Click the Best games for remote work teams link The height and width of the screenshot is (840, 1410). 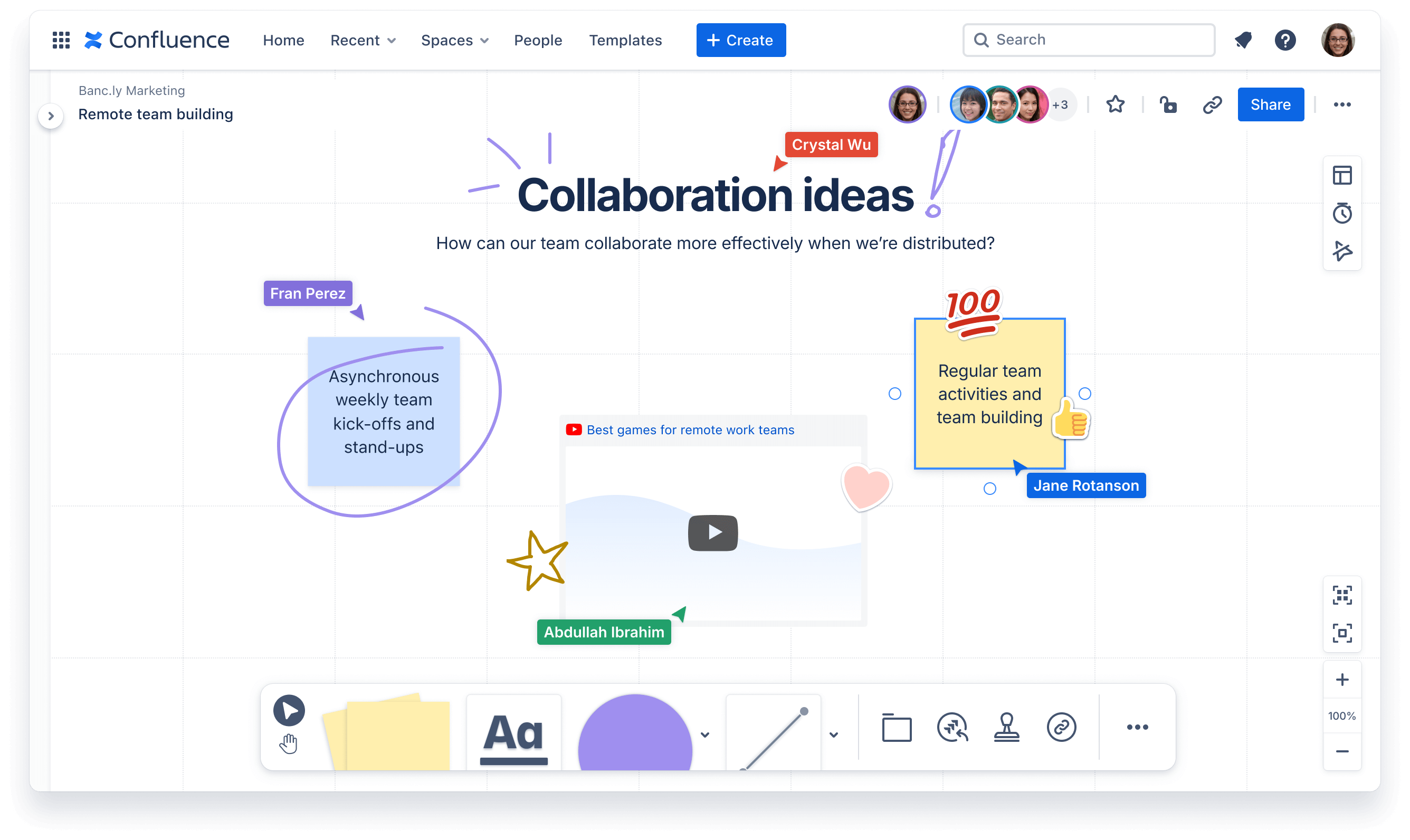click(691, 430)
